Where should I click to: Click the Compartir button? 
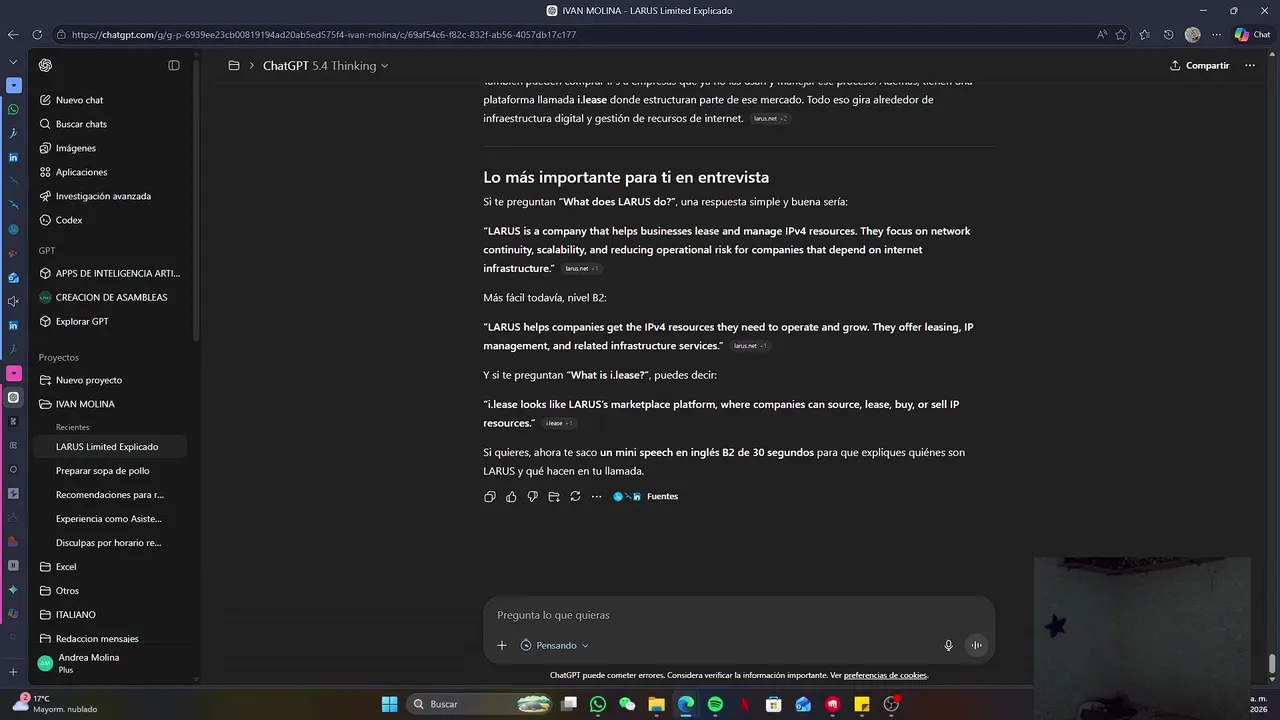pyautogui.click(x=1199, y=65)
